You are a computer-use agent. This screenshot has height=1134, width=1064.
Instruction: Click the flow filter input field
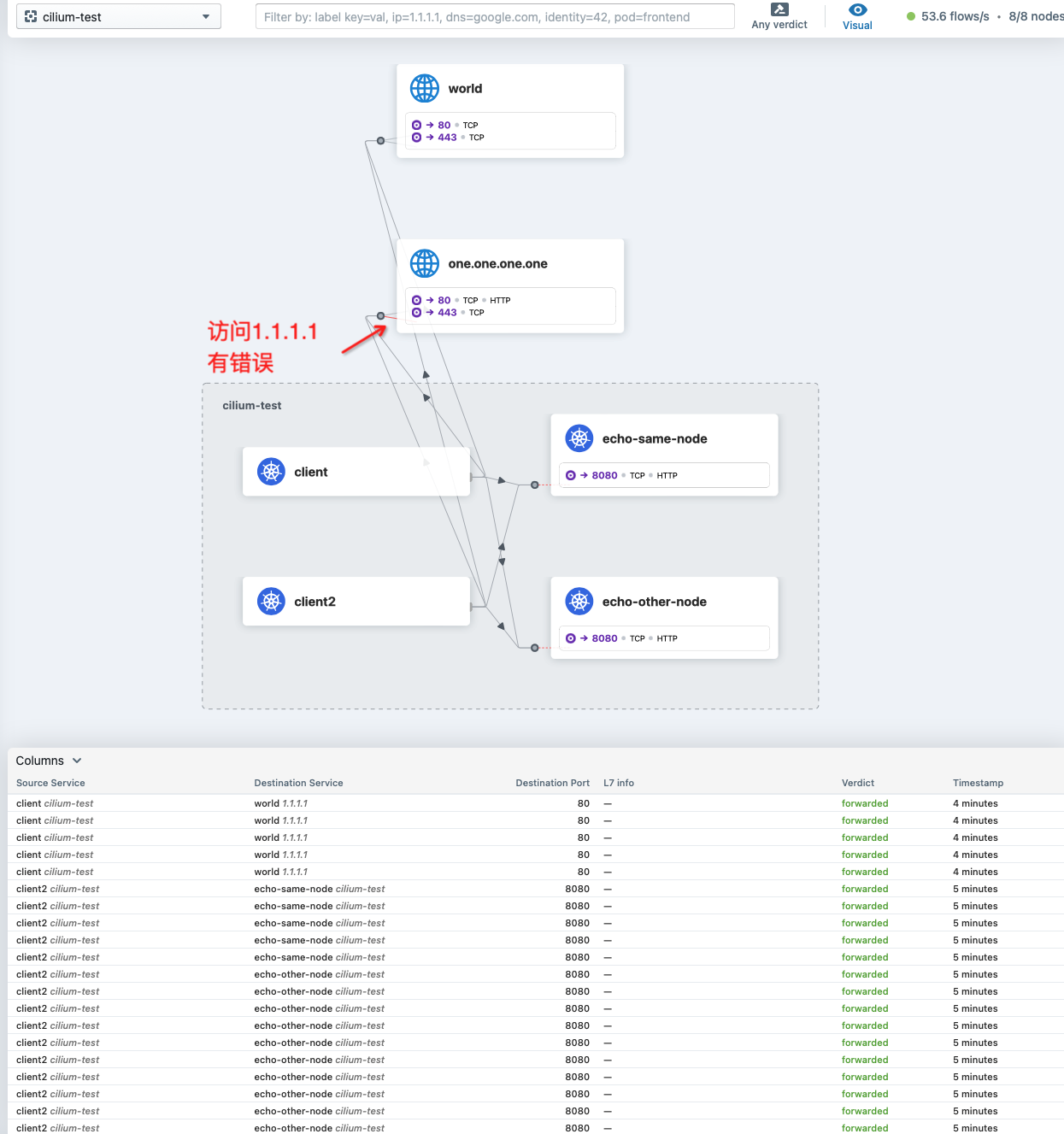point(494,16)
